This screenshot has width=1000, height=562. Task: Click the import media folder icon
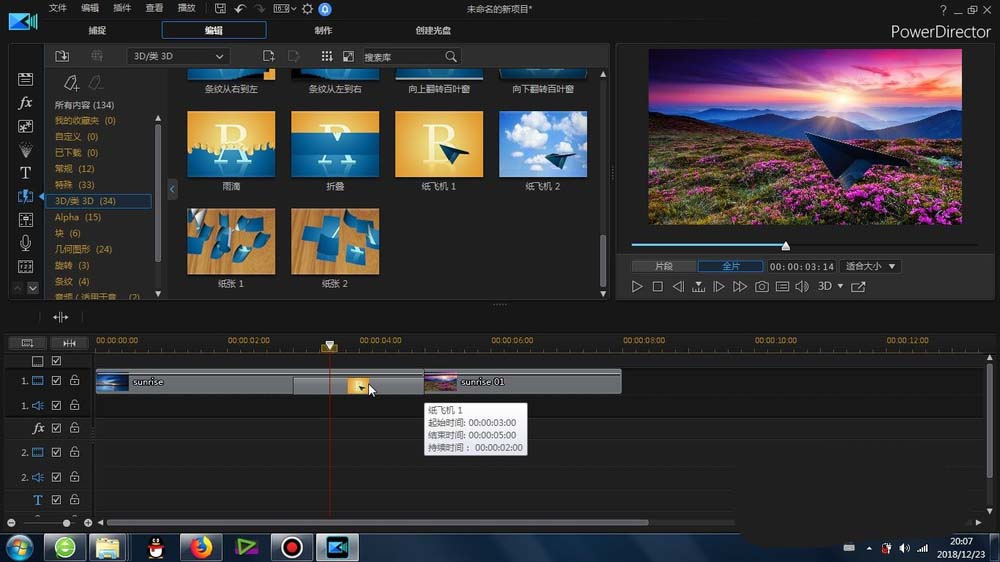pos(62,57)
